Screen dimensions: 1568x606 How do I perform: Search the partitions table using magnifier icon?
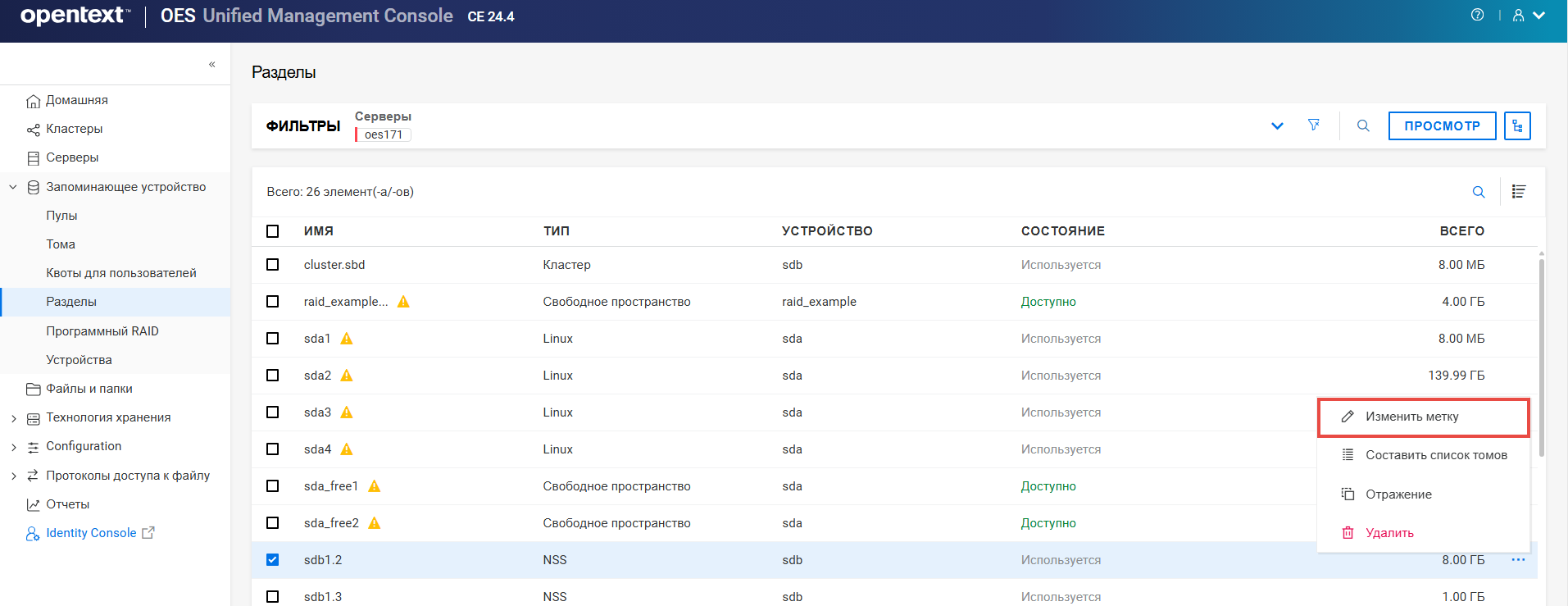[1479, 192]
